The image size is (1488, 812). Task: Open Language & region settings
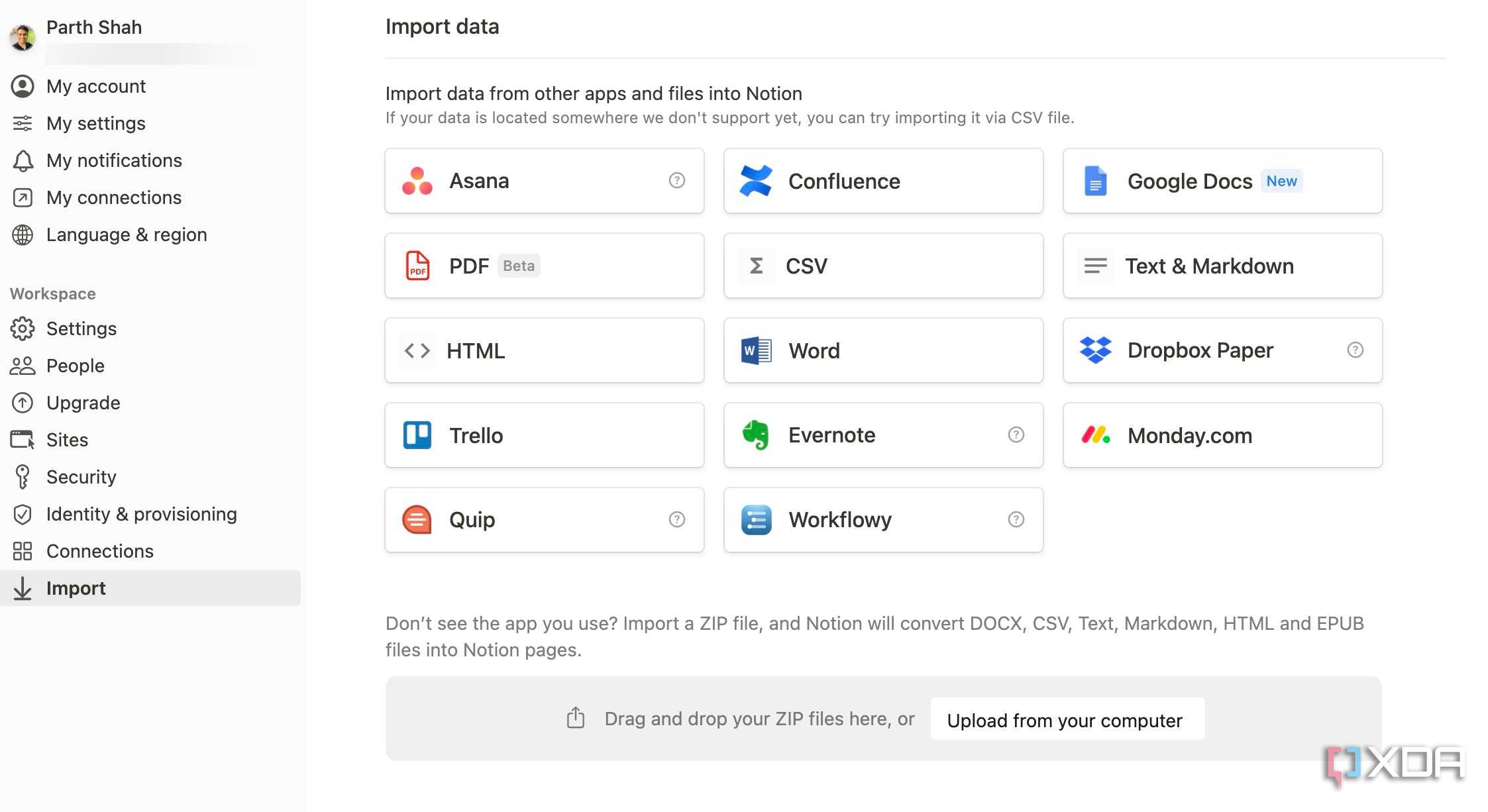tap(150, 234)
